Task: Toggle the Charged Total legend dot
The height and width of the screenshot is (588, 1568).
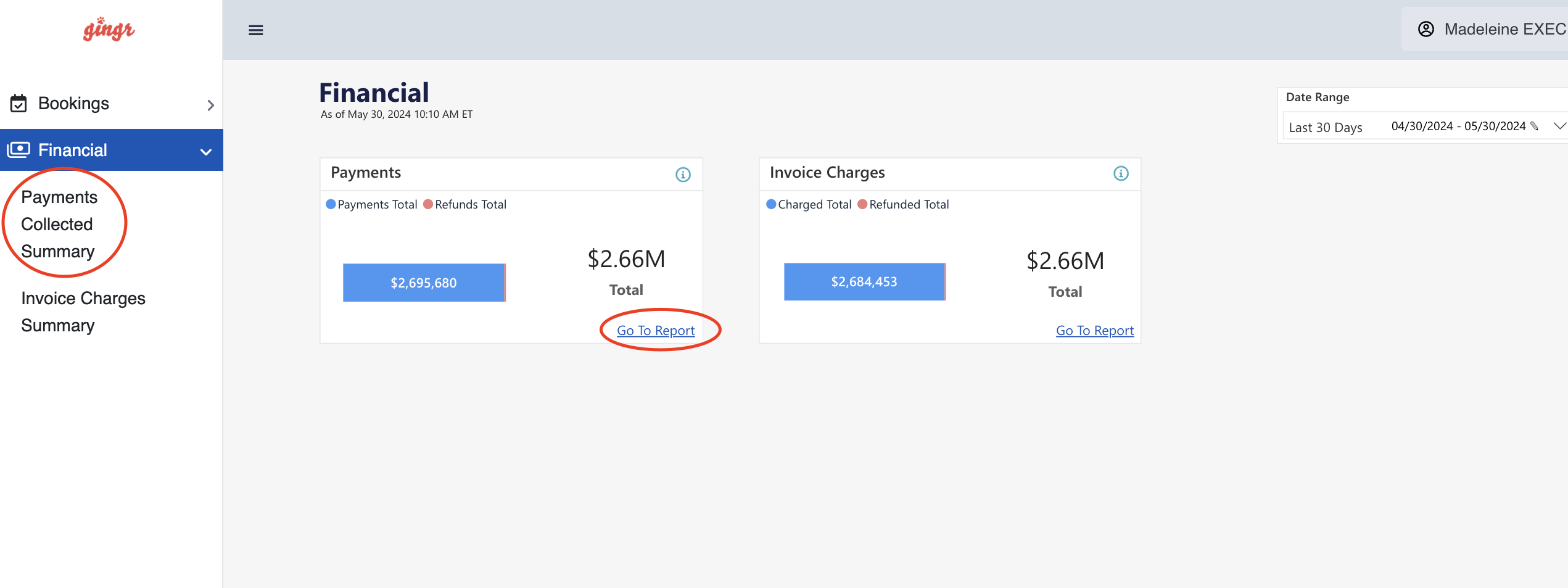Action: point(771,204)
